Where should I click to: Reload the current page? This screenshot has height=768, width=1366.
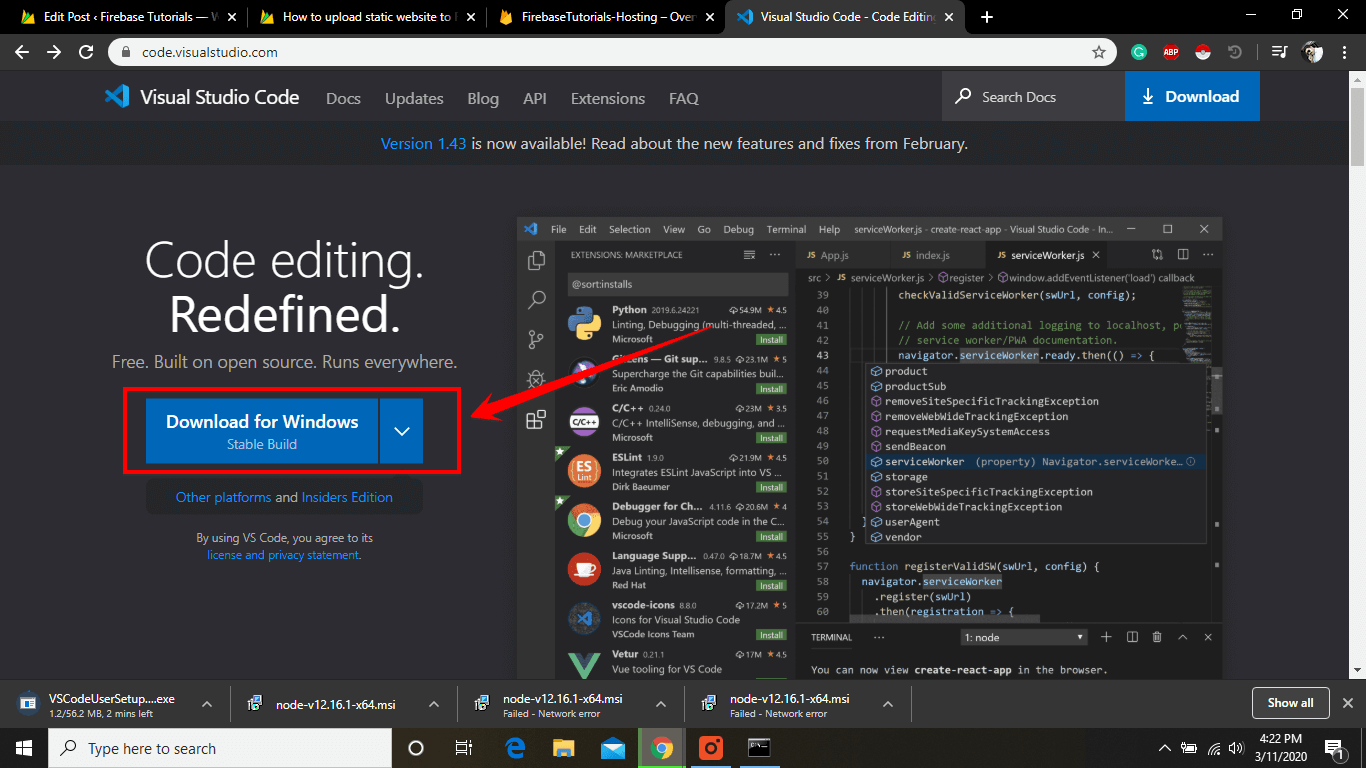(86, 52)
